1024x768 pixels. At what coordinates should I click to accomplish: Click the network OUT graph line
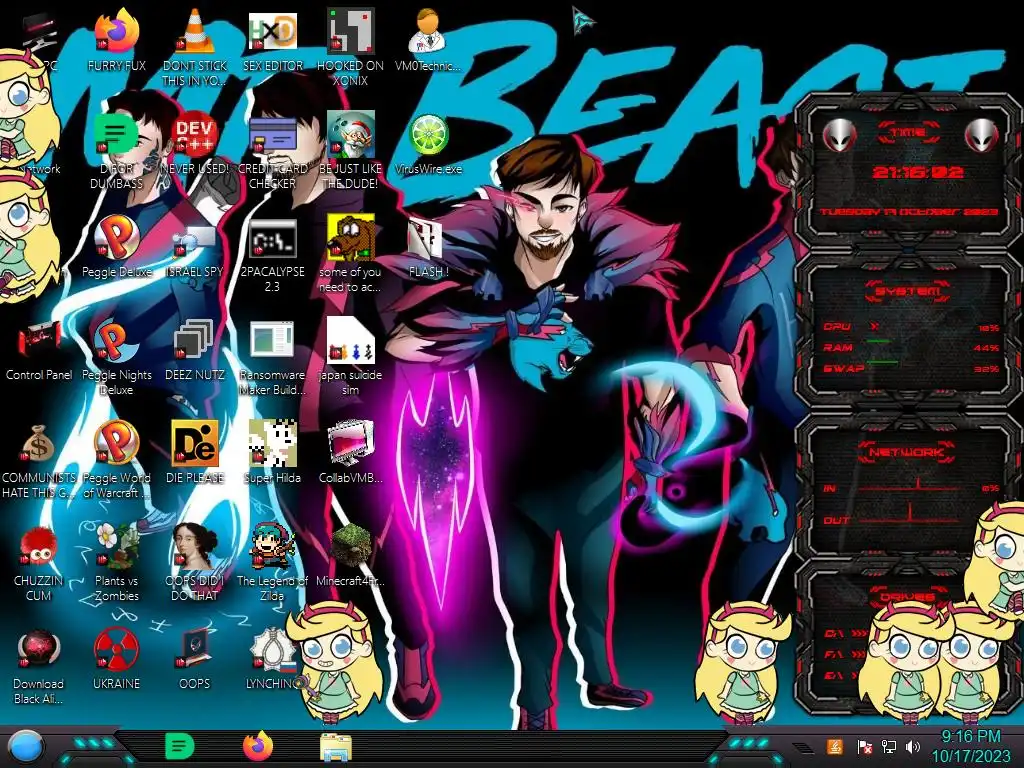click(910, 515)
